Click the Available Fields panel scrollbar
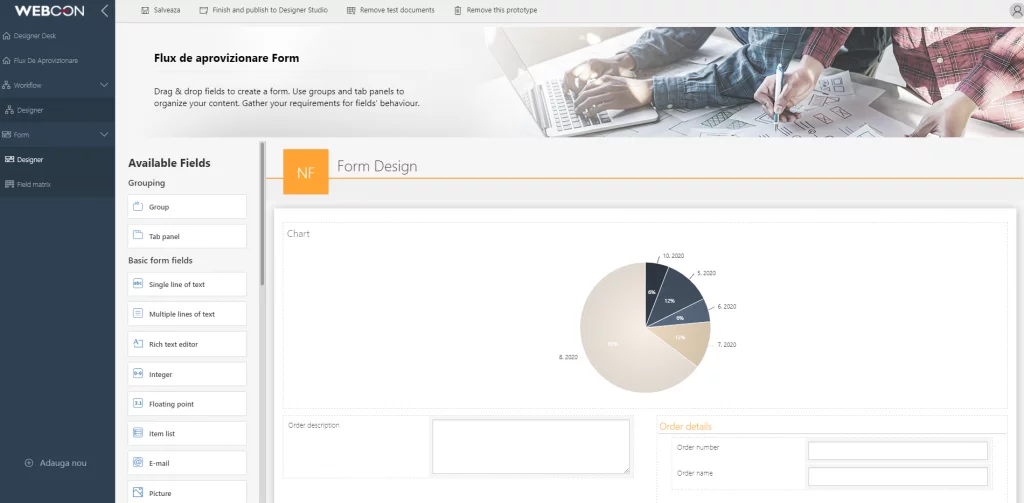The width and height of the screenshot is (1024, 503). click(263, 214)
